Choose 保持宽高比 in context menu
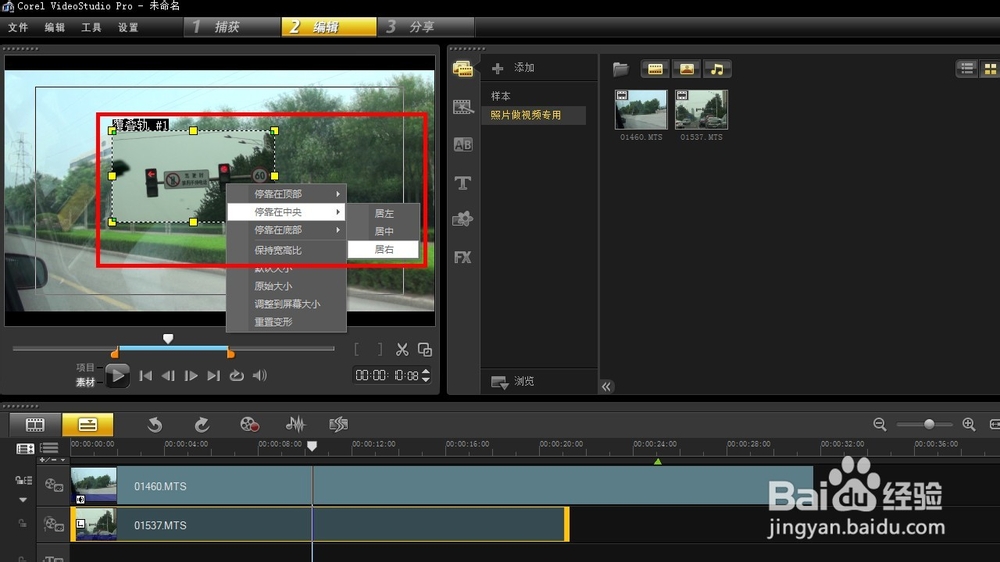Viewport: 1000px width, 562px height. tap(287, 250)
